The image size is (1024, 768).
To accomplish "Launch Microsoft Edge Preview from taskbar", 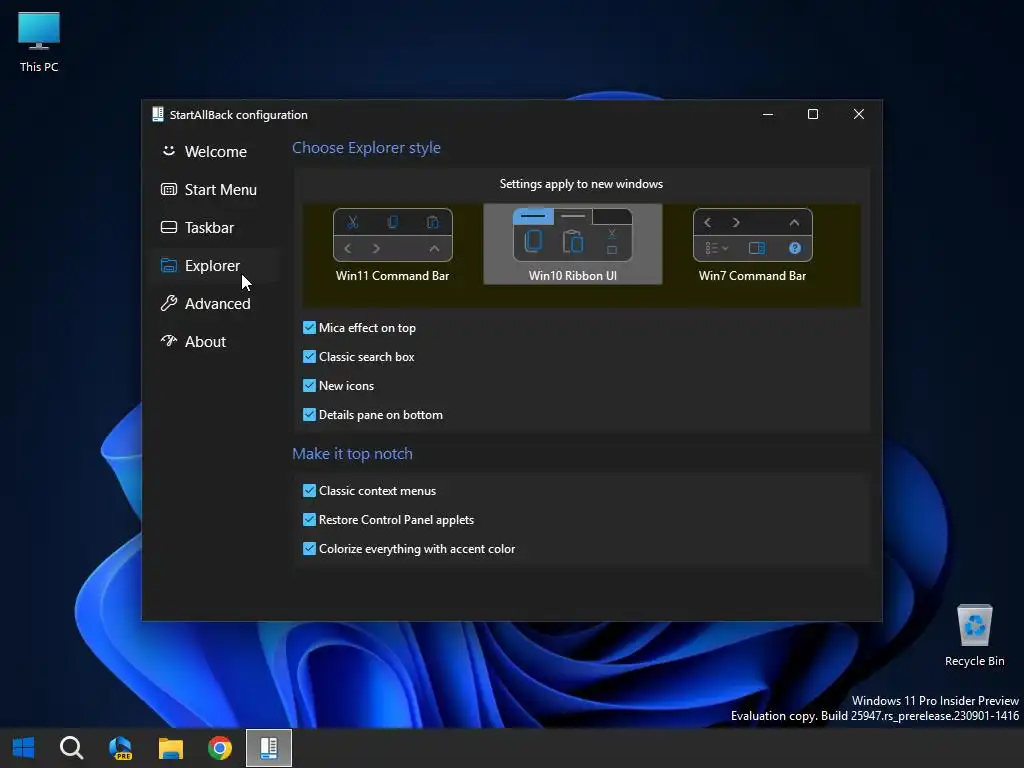I will click(121, 748).
